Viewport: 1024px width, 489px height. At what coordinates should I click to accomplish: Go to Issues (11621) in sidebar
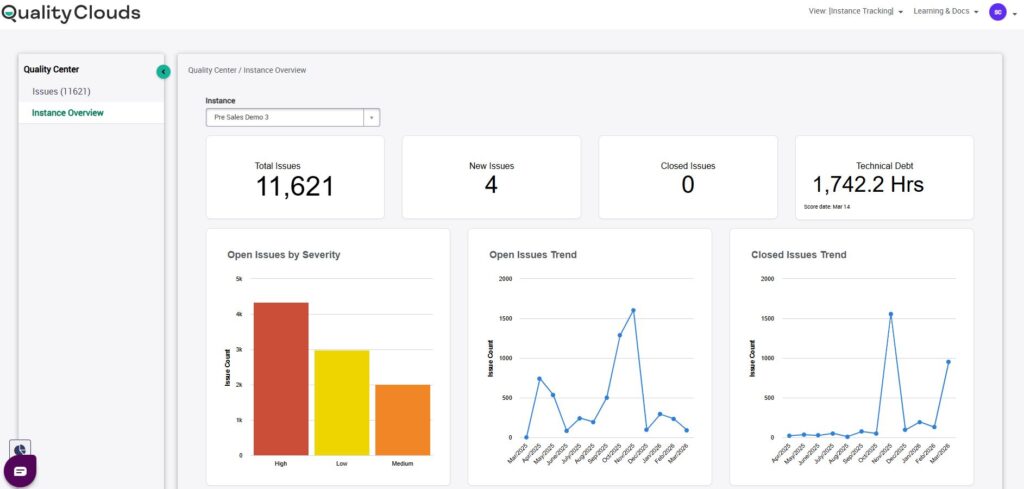tap(61, 91)
